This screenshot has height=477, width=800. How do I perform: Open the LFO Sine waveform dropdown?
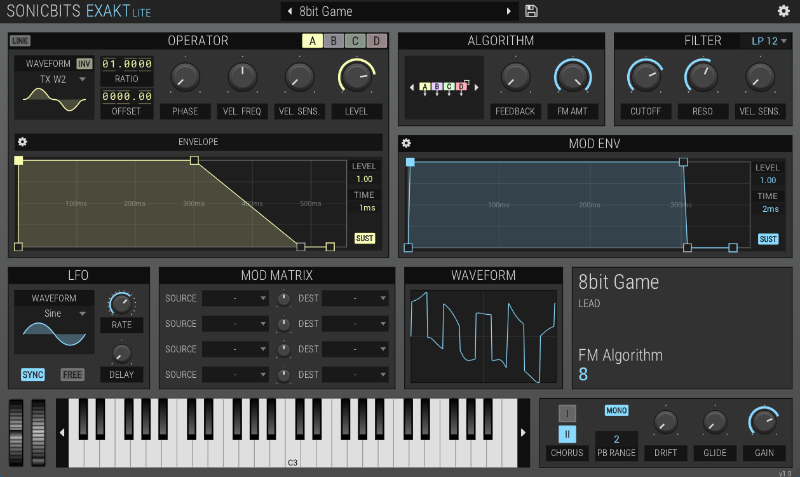pos(55,313)
